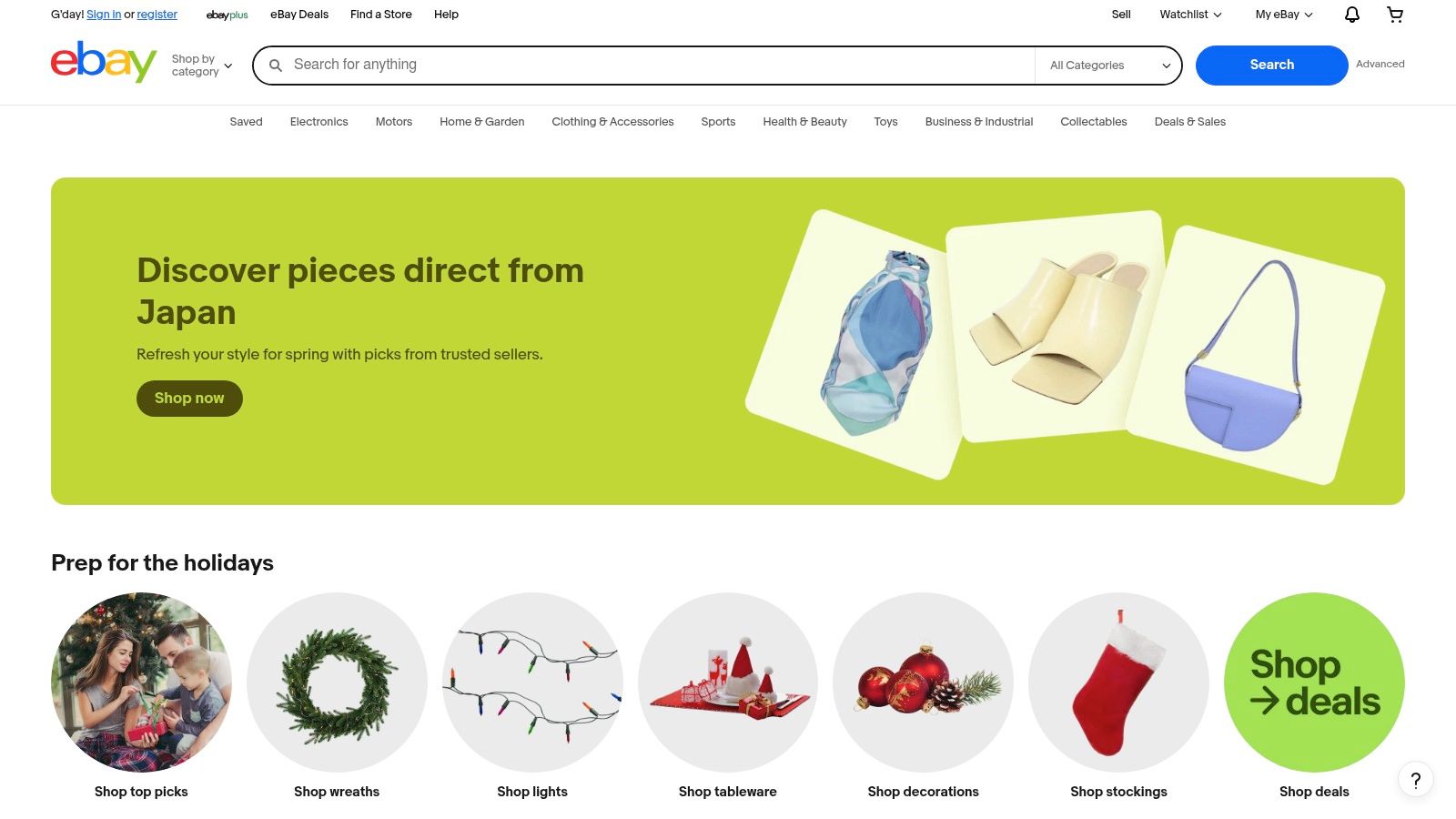Click the Shop now banner button
This screenshot has height=819, width=1456.
189,399
